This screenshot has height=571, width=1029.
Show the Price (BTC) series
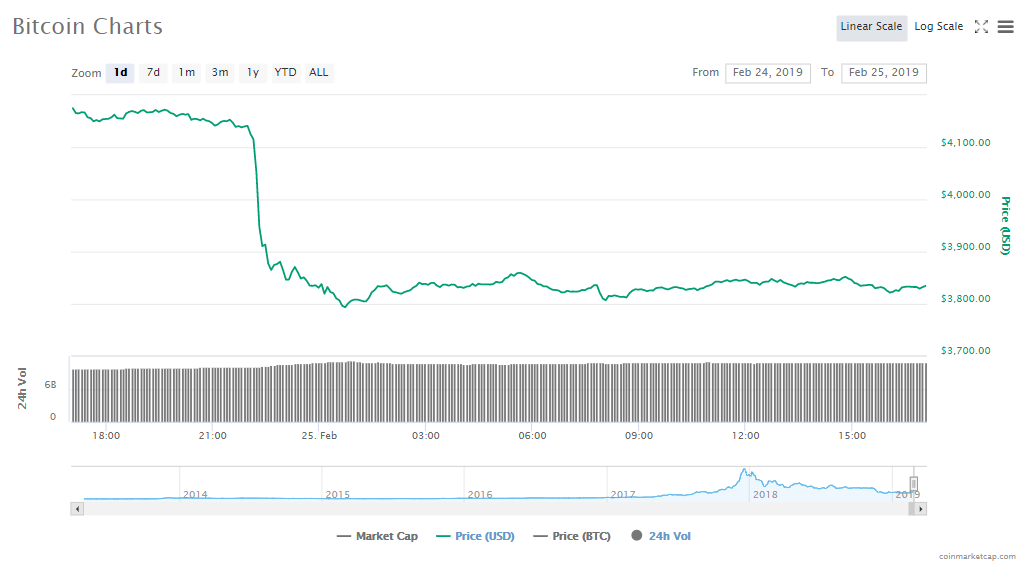coord(574,536)
